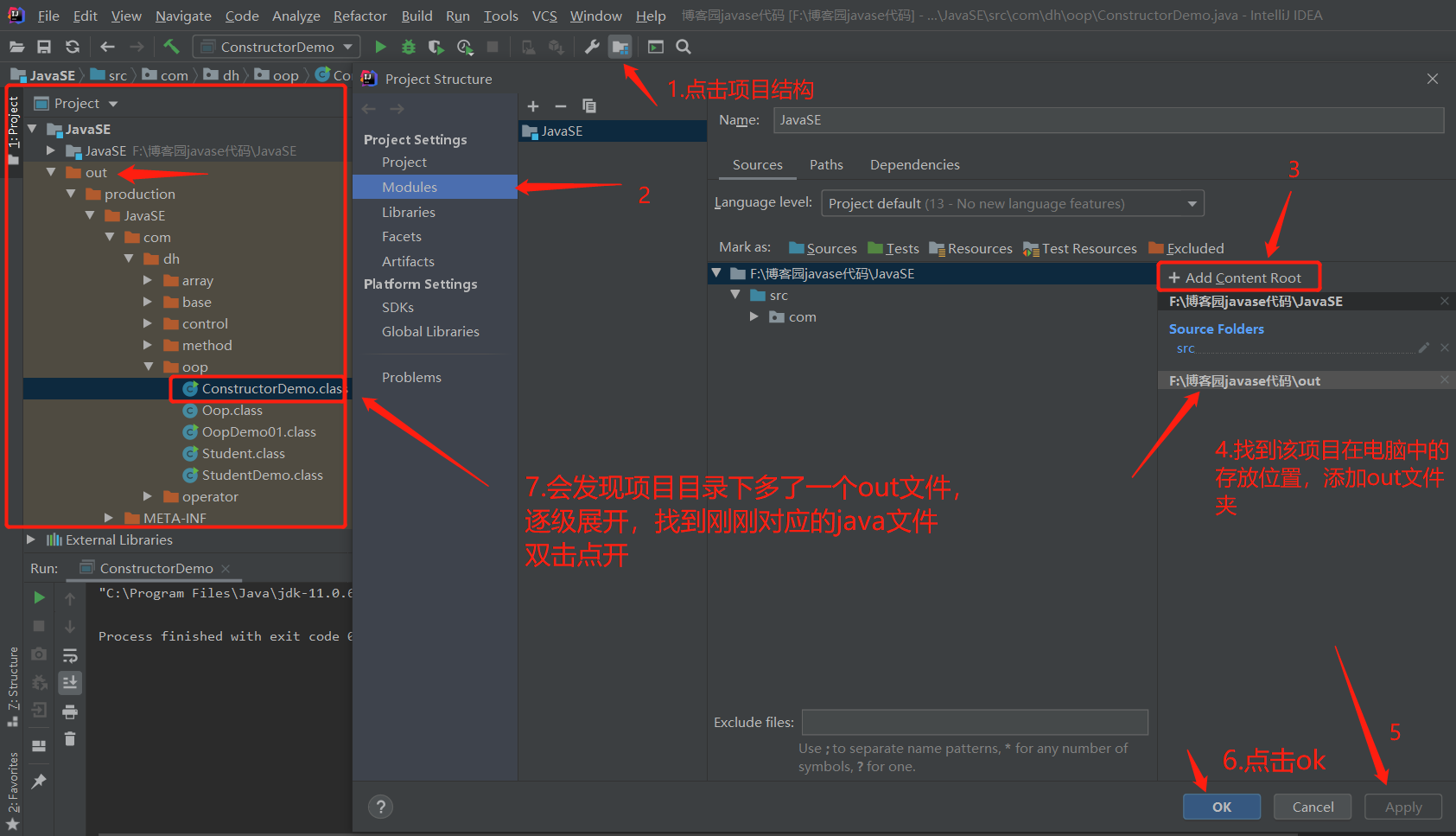The height and width of the screenshot is (836, 1456).
Task: Click the Exclude files input field
Action: (975, 722)
